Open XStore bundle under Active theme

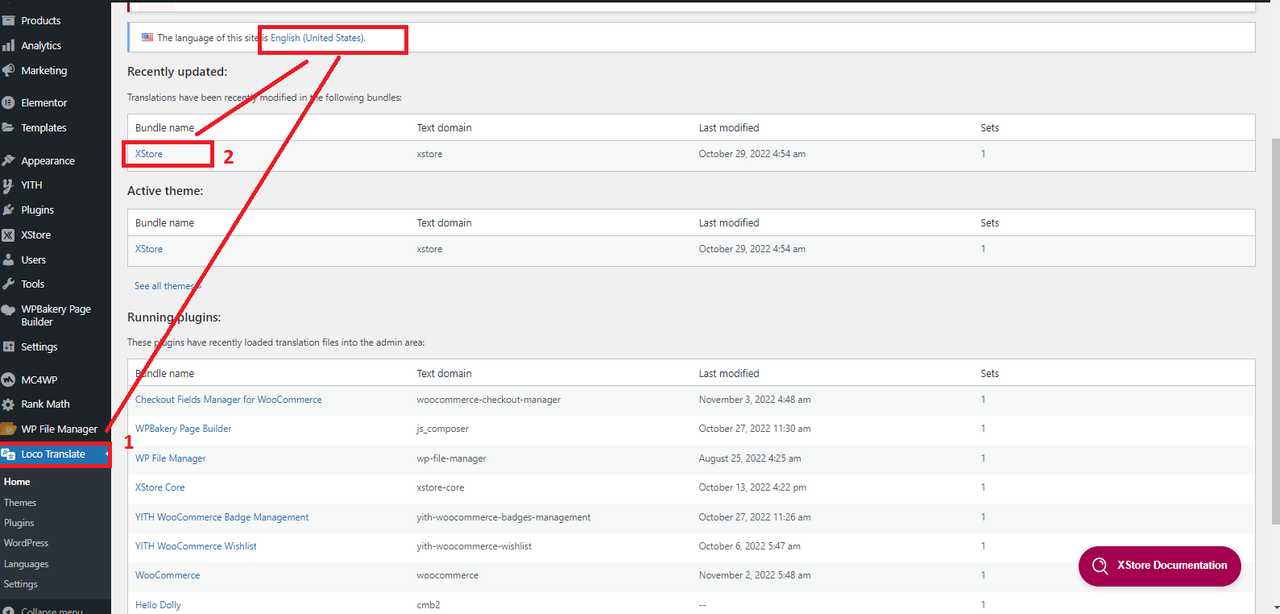click(149, 249)
